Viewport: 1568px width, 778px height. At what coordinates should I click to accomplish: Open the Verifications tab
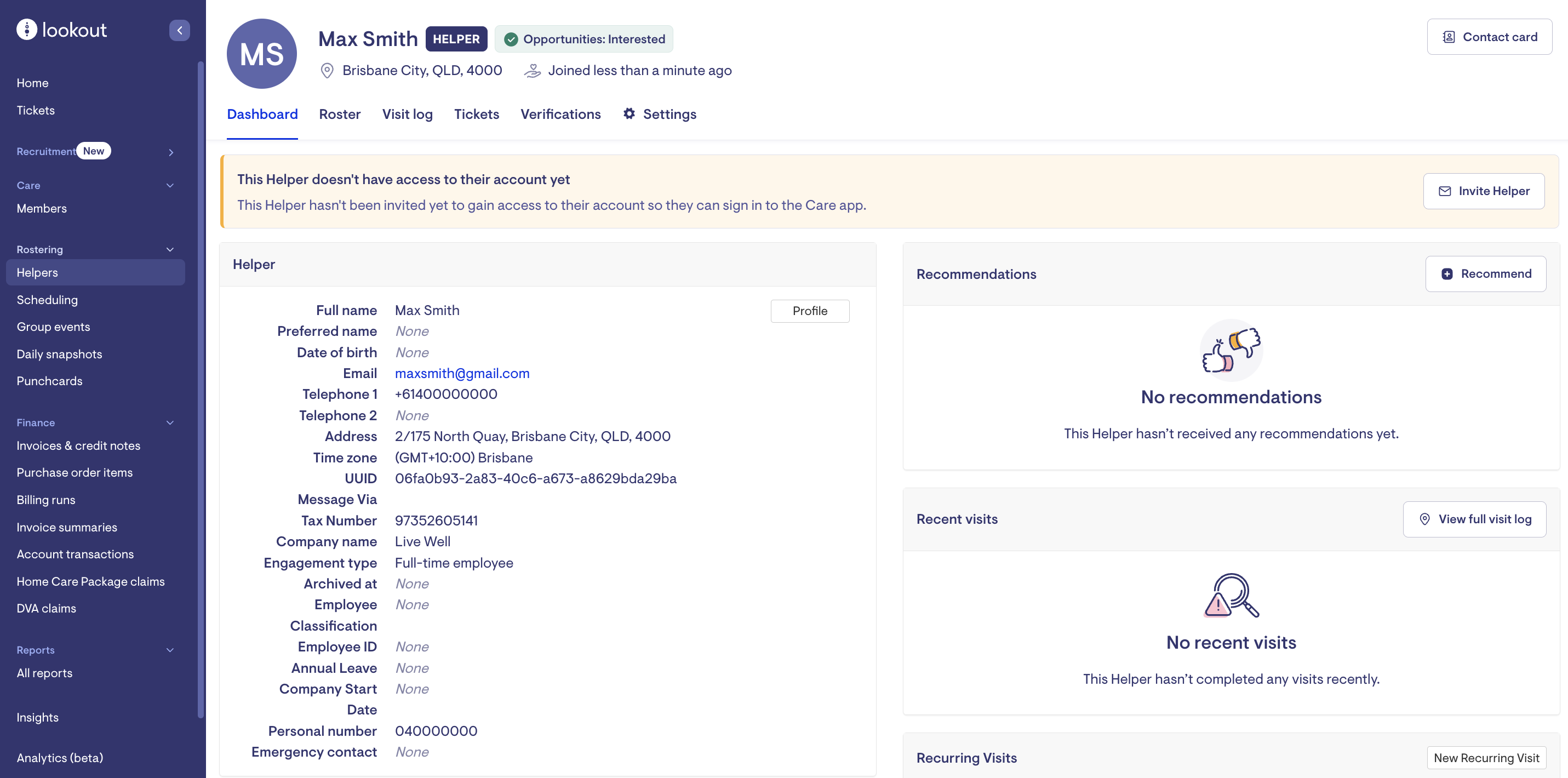point(560,114)
